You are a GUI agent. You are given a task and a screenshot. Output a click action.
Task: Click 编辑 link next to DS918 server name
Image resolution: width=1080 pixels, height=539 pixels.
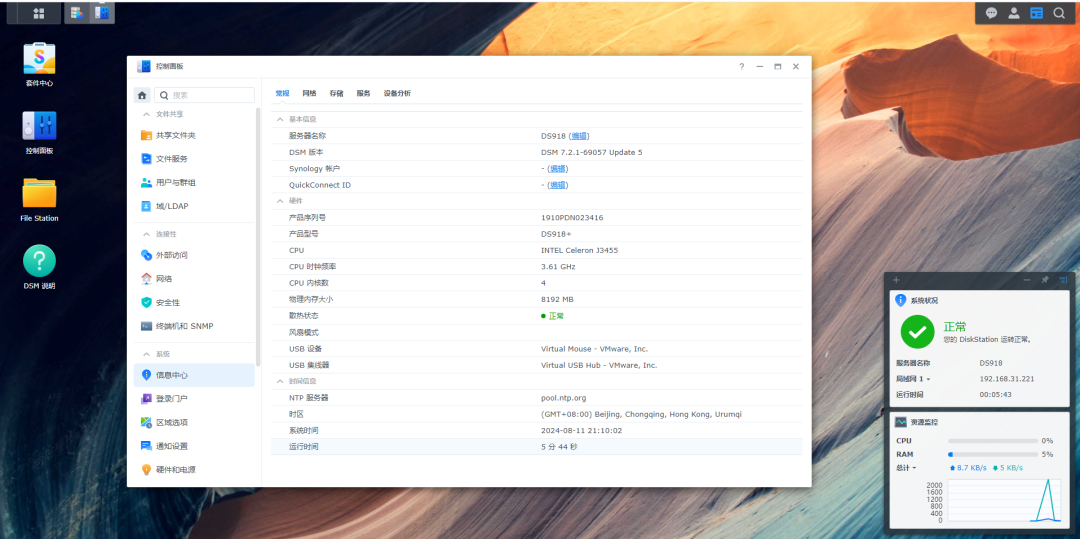point(579,136)
